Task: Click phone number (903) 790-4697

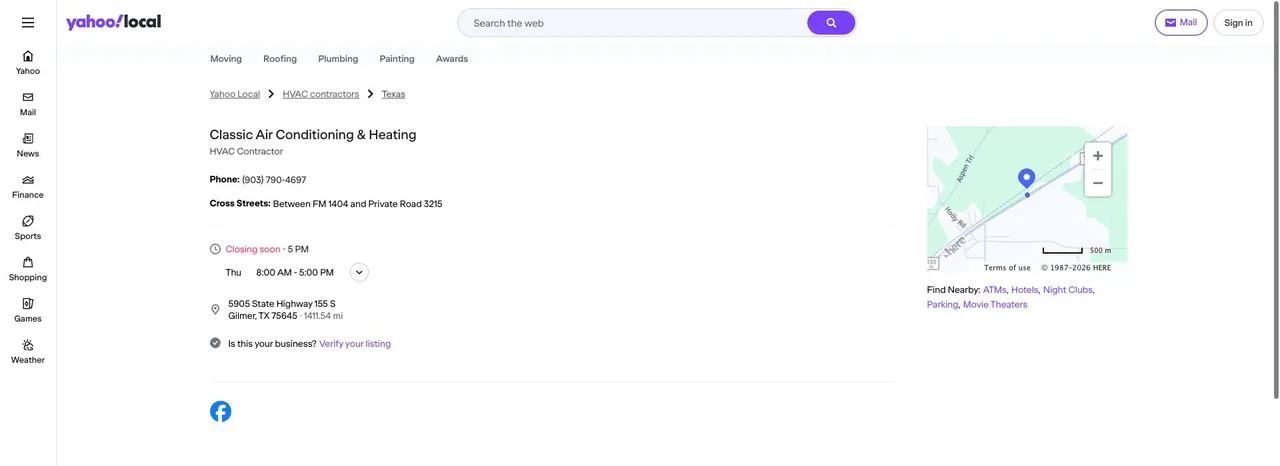Action: (x=274, y=180)
